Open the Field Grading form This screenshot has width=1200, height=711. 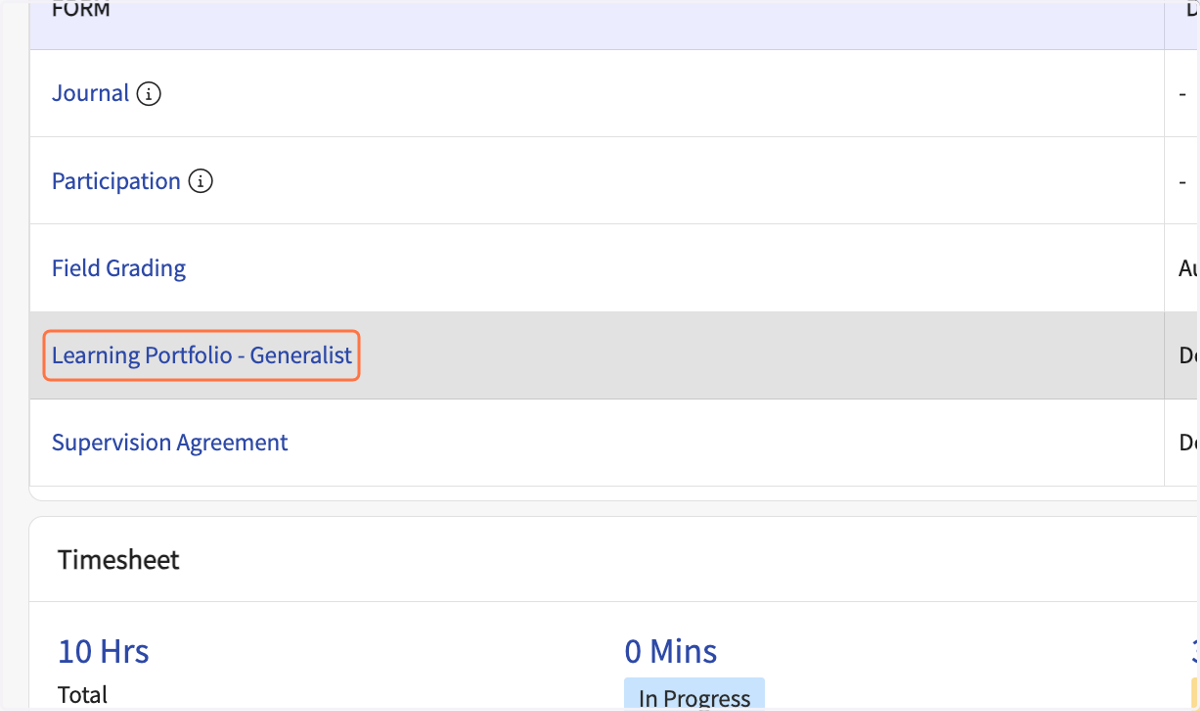tap(119, 268)
